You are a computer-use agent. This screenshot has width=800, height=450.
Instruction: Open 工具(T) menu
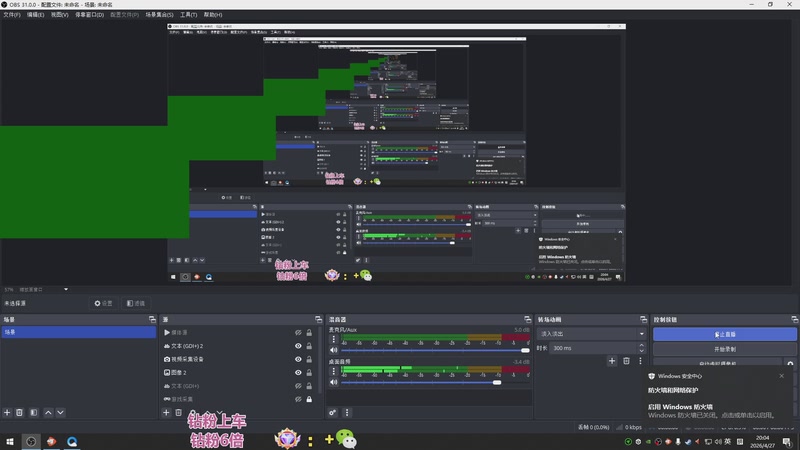click(188, 15)
